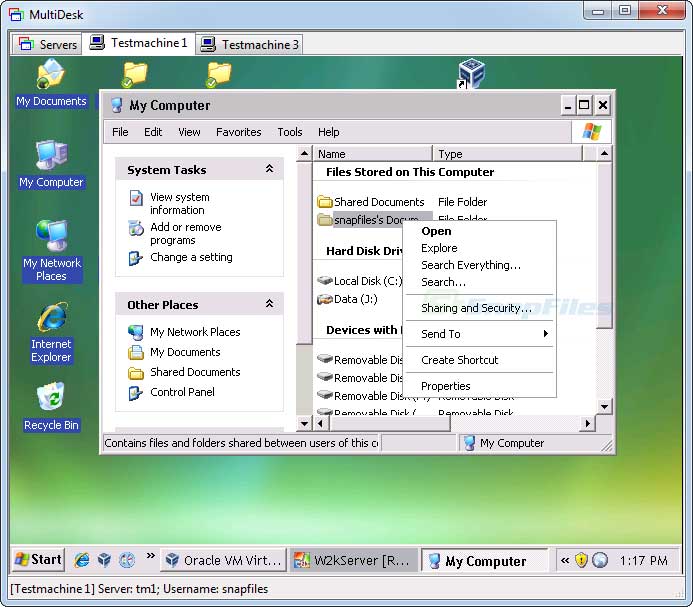Open My Network Places desktop icon
693x607 pixels.
coord(52,251)
